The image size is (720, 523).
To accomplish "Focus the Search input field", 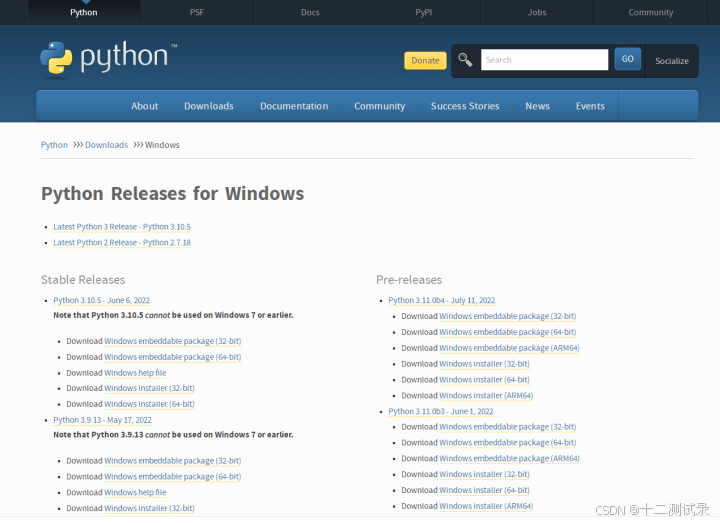I will pyautogui.click(x=544, y=60).
